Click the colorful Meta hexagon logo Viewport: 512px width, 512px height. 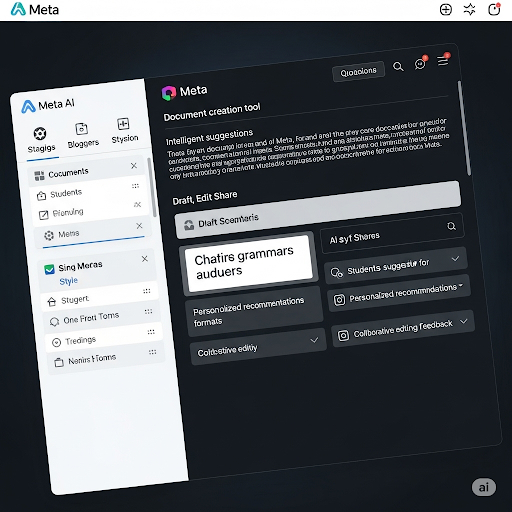(169, 93)
